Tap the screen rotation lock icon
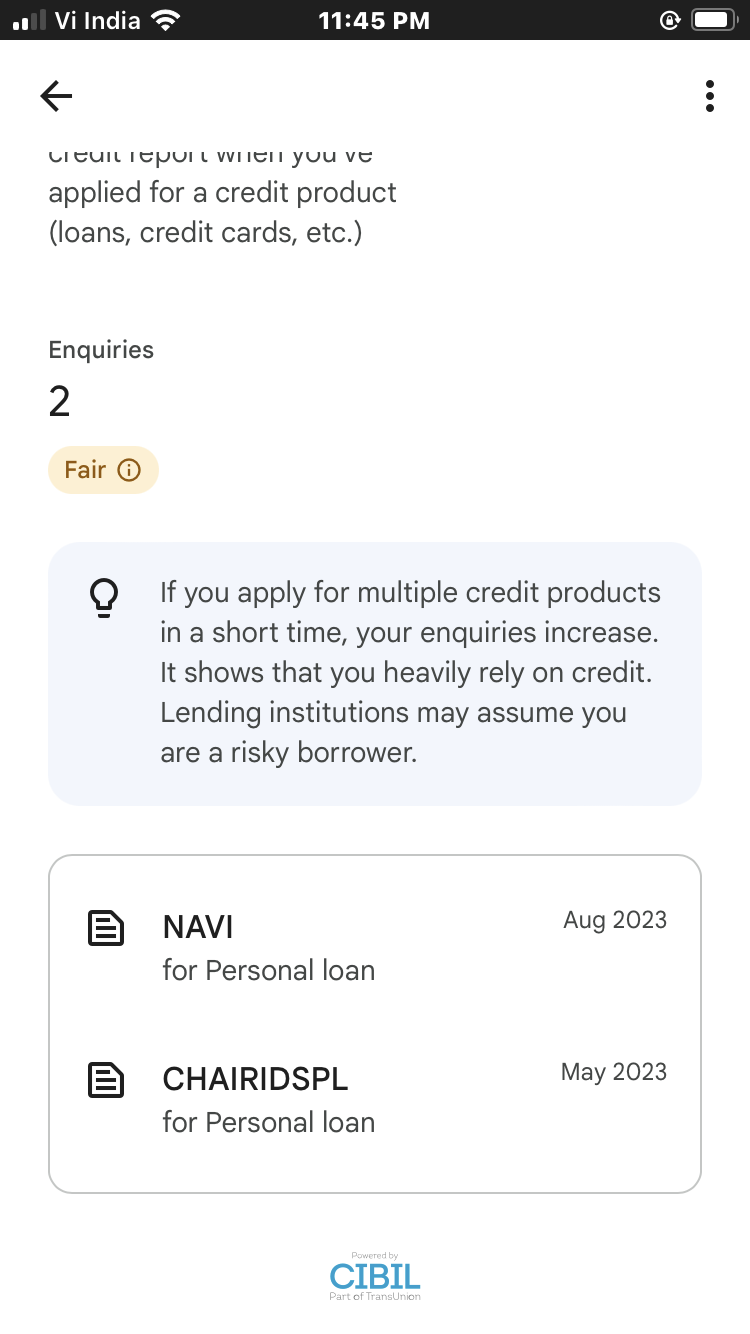750x1334 pixels. pyautogui.click(x=670, y=20)
